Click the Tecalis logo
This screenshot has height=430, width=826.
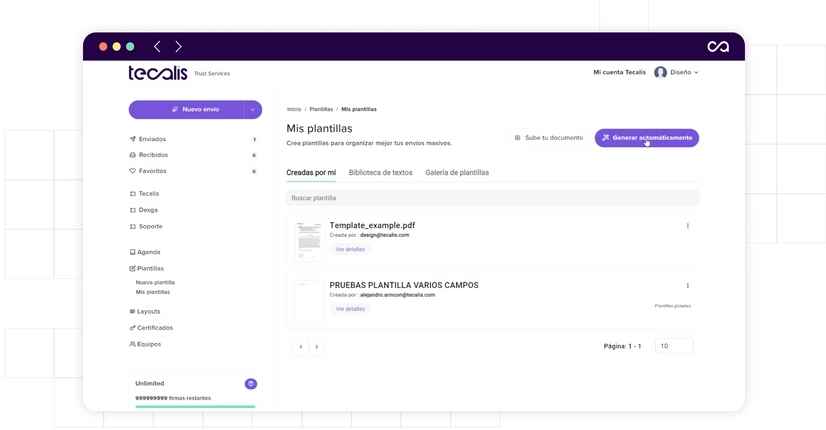pyautogui.click(x=158, y=73)
